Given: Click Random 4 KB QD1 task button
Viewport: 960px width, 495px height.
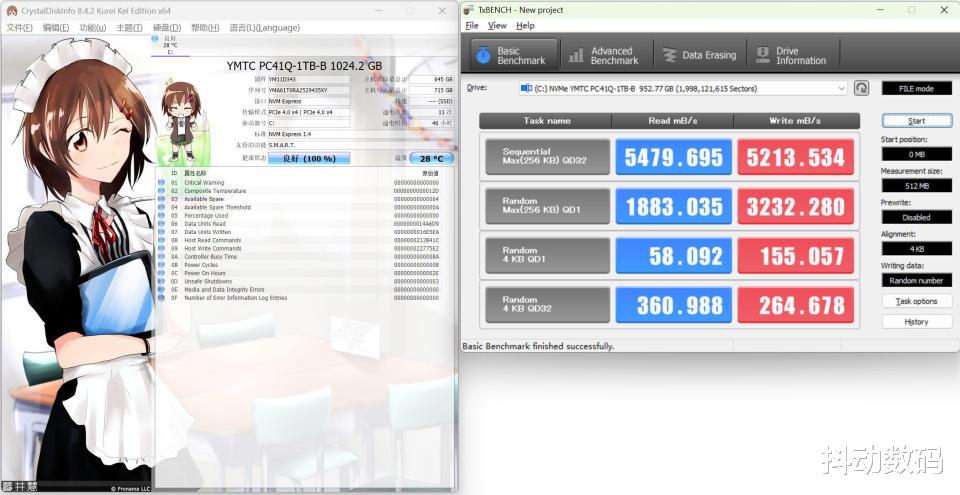Looking at the screenshot, I should [547, 255].
